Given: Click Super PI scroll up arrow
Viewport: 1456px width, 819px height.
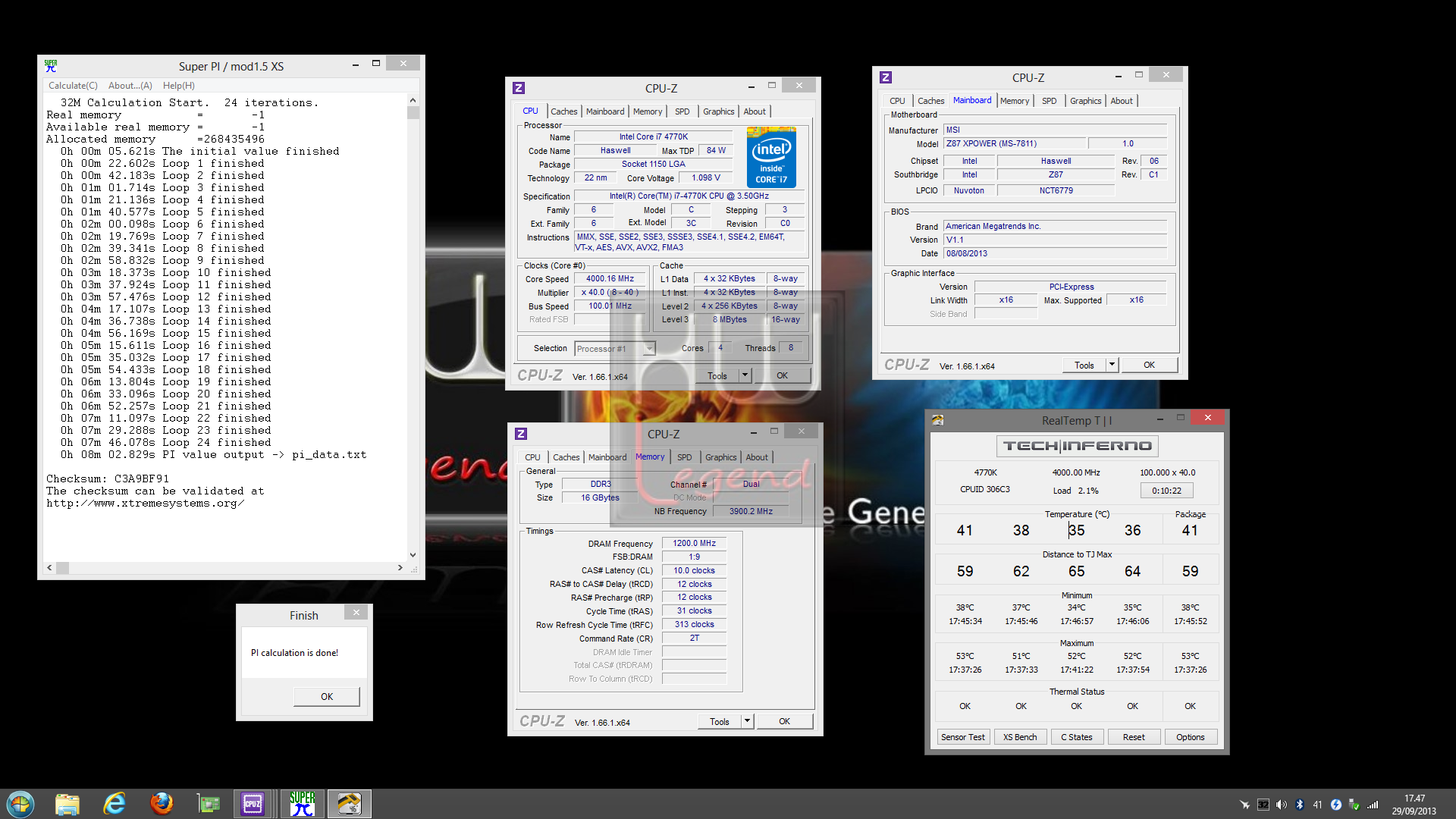Looking at the screenshot, I should click(413, 100).
